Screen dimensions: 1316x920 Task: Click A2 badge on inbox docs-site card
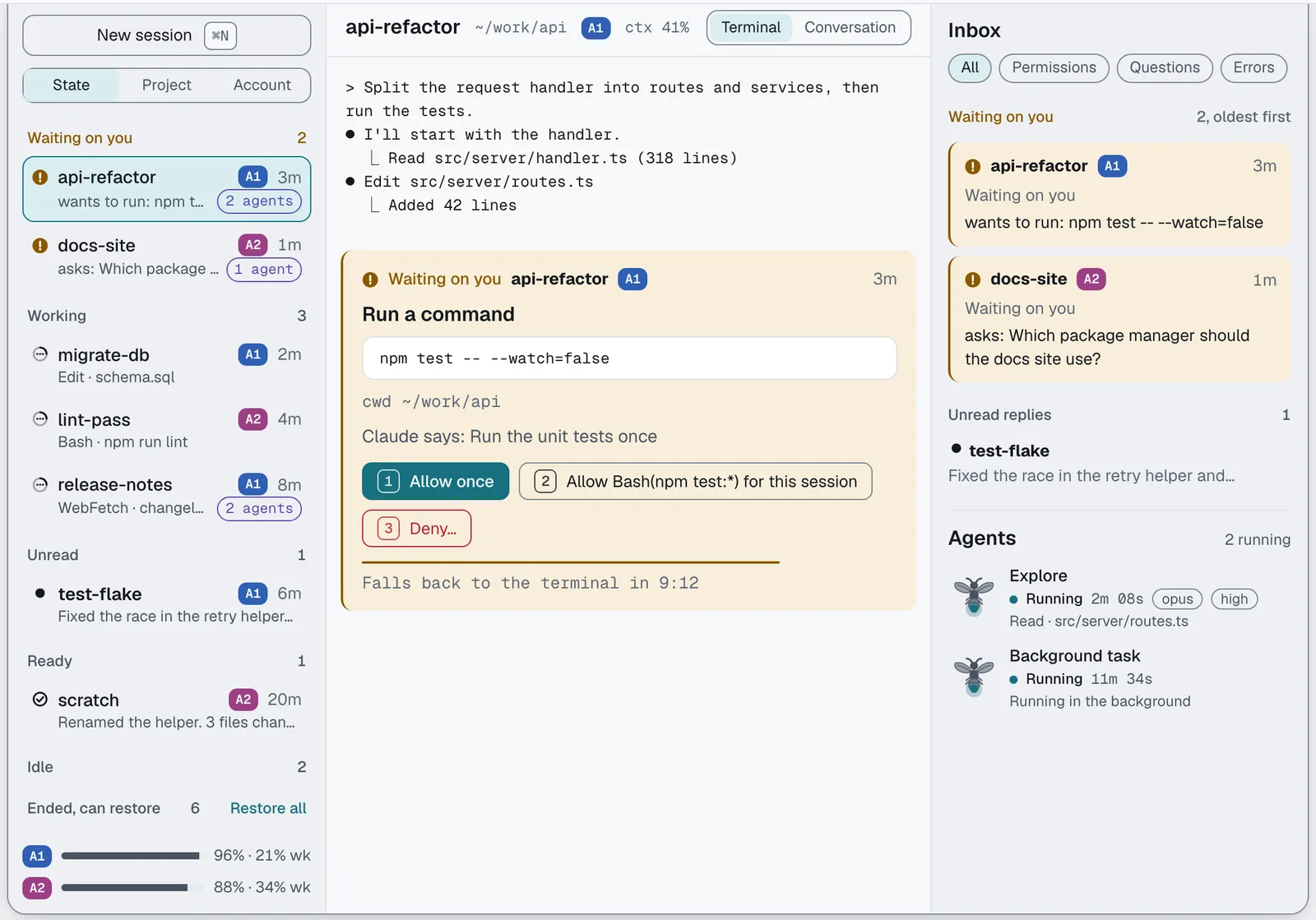(1091, 279)
